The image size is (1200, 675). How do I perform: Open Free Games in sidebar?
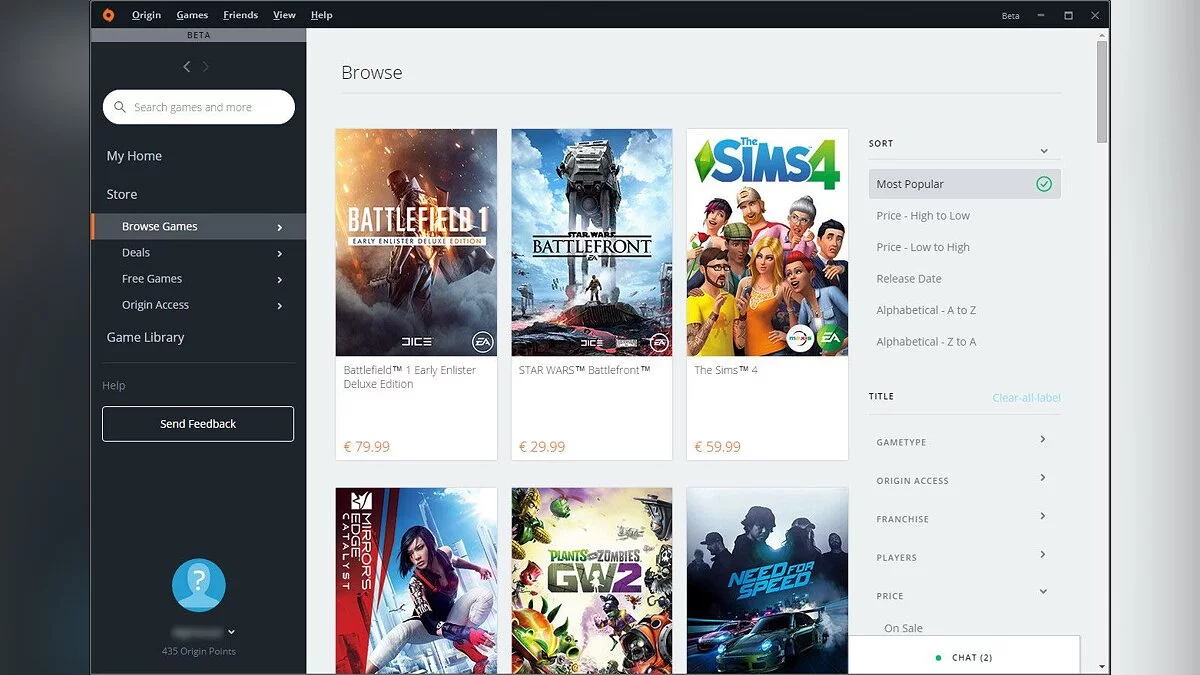click(152, 279)
